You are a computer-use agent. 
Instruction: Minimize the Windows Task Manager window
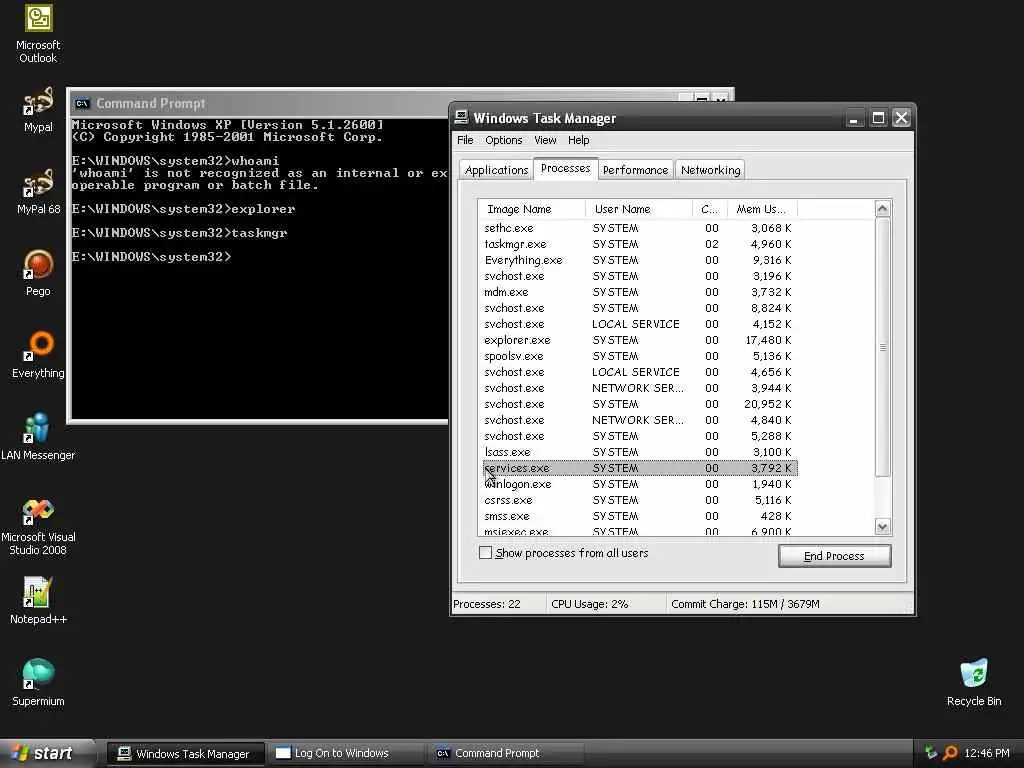click(854, 118)
